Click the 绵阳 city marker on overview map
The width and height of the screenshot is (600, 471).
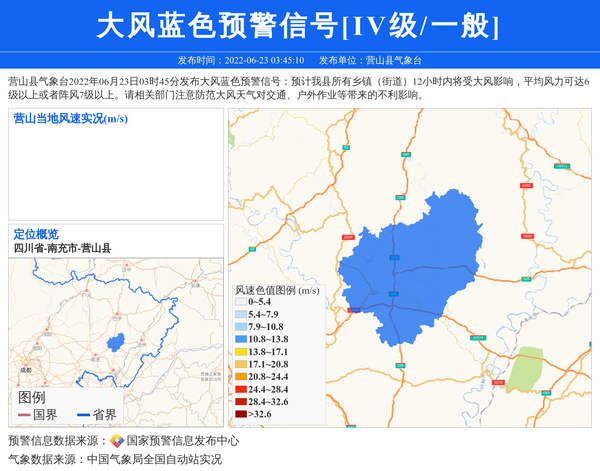pyautogui.click(x=47, y=329)
